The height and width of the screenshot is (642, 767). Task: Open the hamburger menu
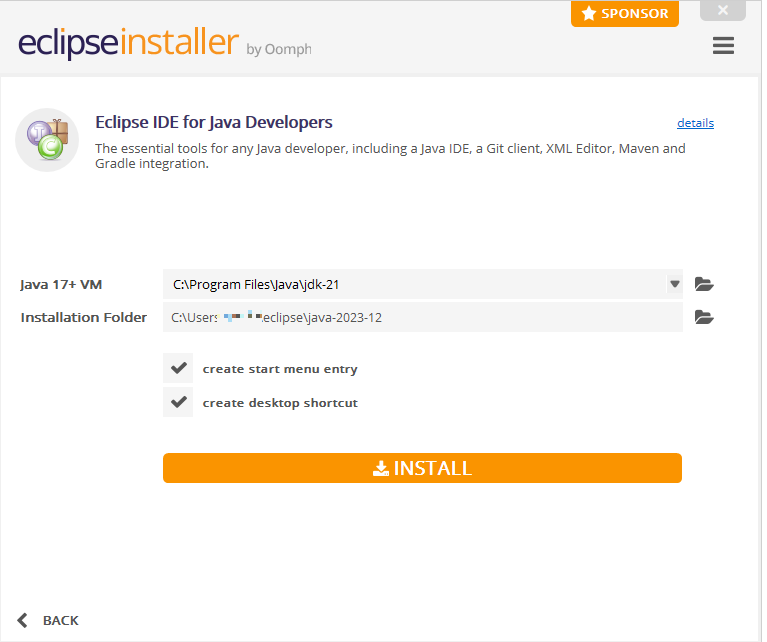pyautogui.click(x=723, y=46)
